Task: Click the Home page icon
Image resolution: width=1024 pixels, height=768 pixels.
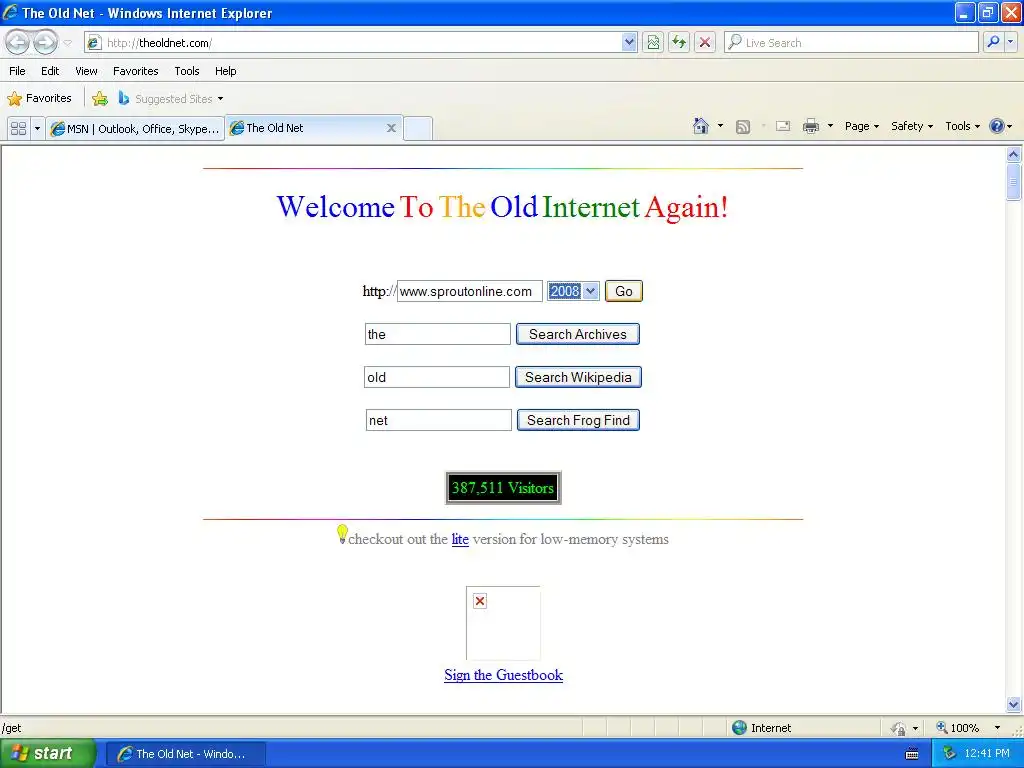Action: 701,126
